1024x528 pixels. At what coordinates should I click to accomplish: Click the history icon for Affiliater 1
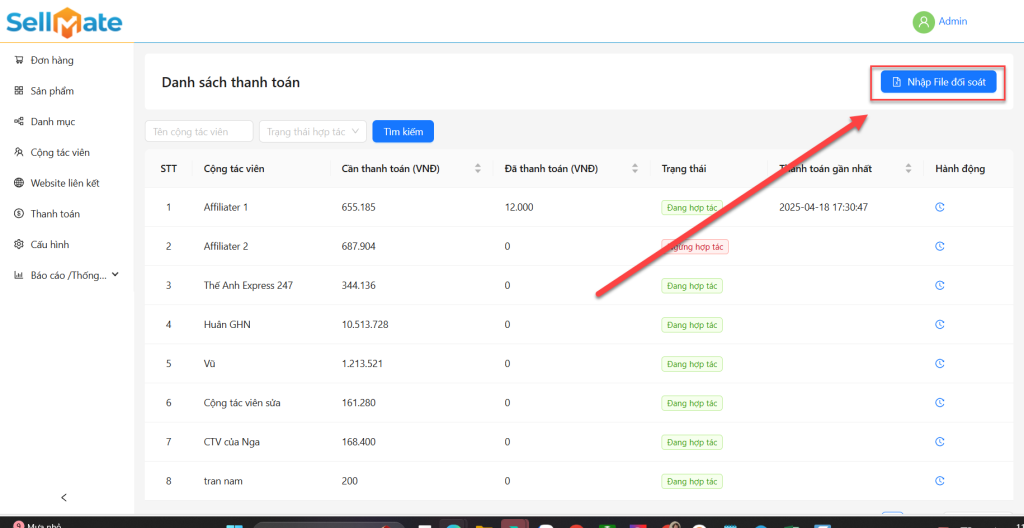pos(939,207)
